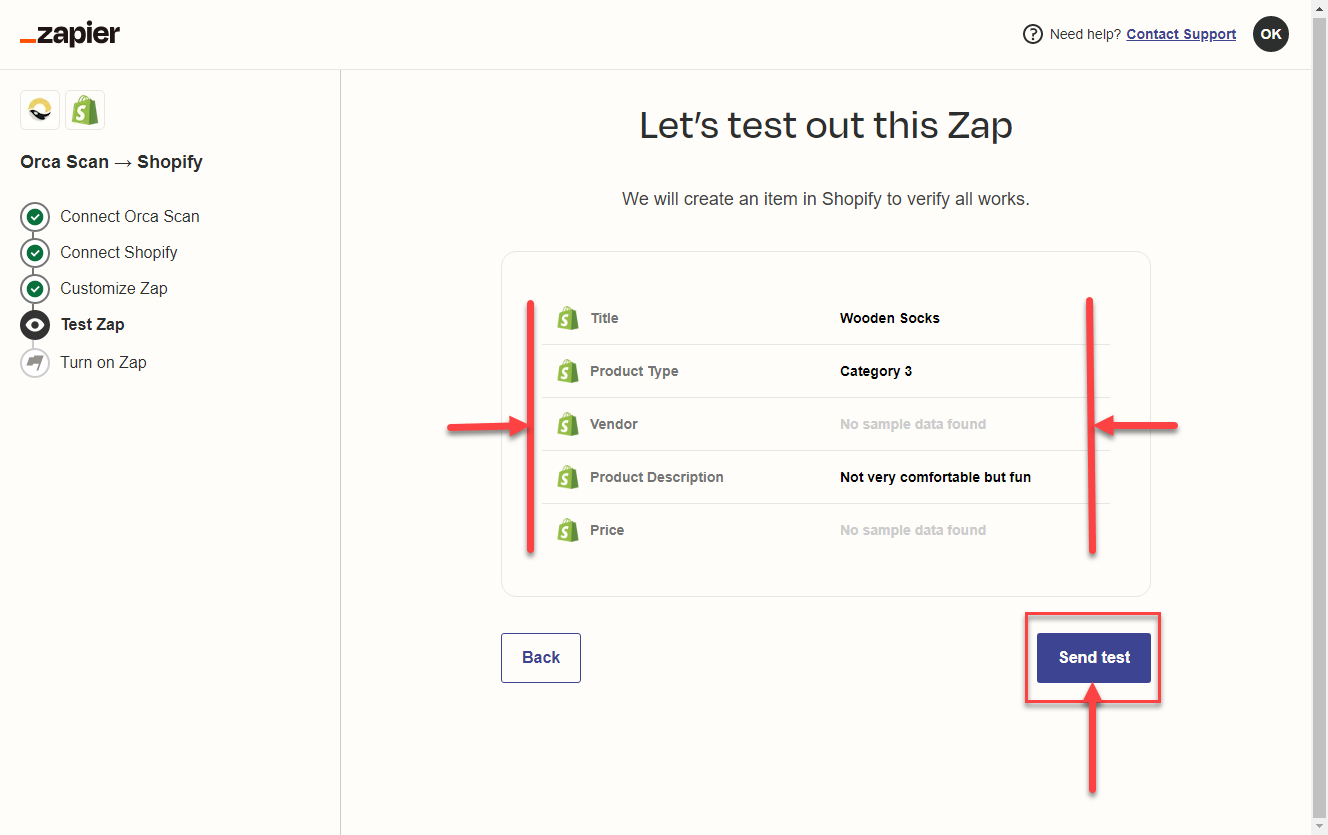Image resolution: width=1328 pixels, height=835 pixels.
Task: Click the Shopify icon beside Product Type
Action: (568, 371)
